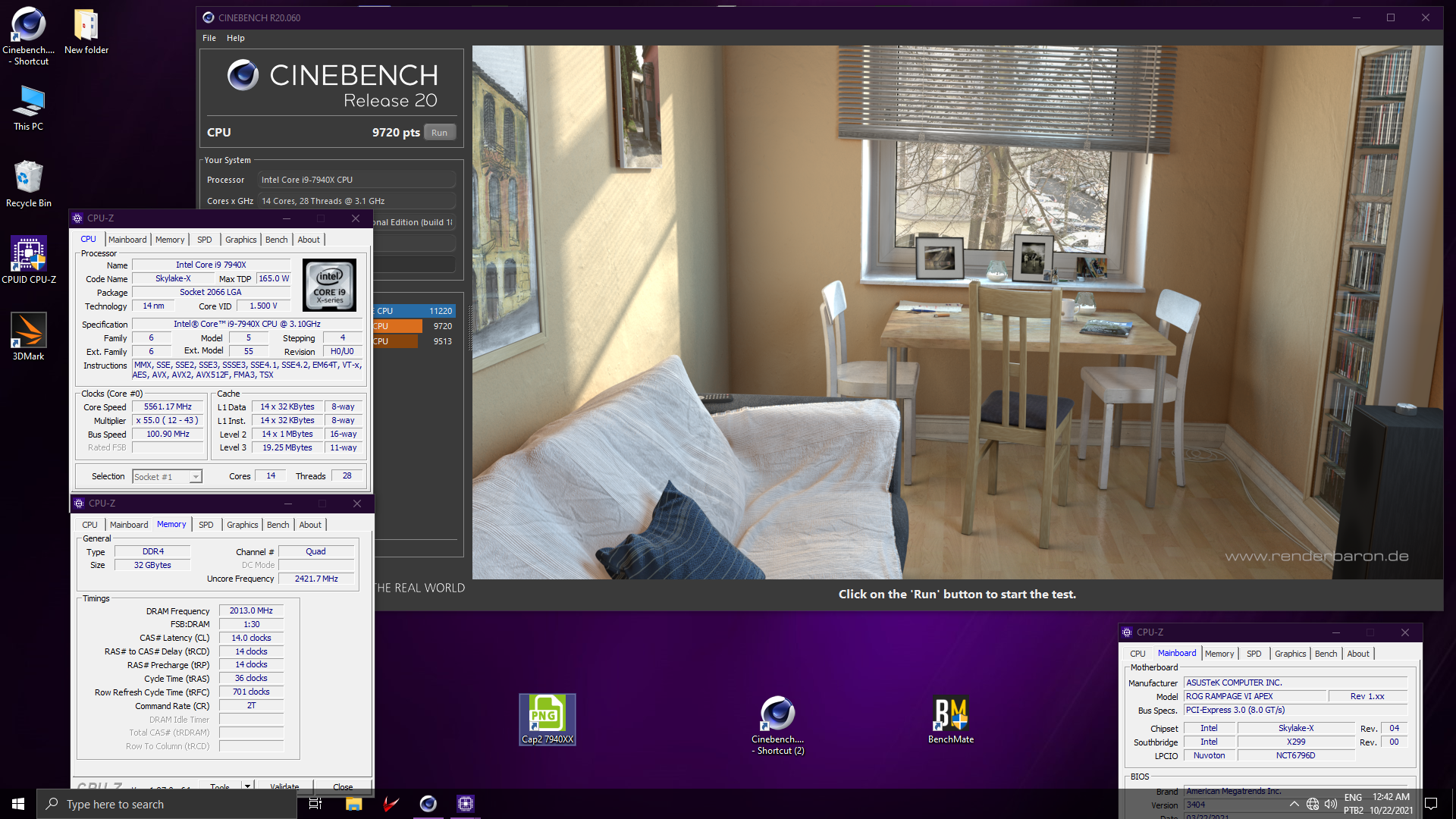Image resolution: width=1456 pixels, height=819 pixels.
Task: Click Core Speed value 5561.17 MHz
Action: [168, 406]
